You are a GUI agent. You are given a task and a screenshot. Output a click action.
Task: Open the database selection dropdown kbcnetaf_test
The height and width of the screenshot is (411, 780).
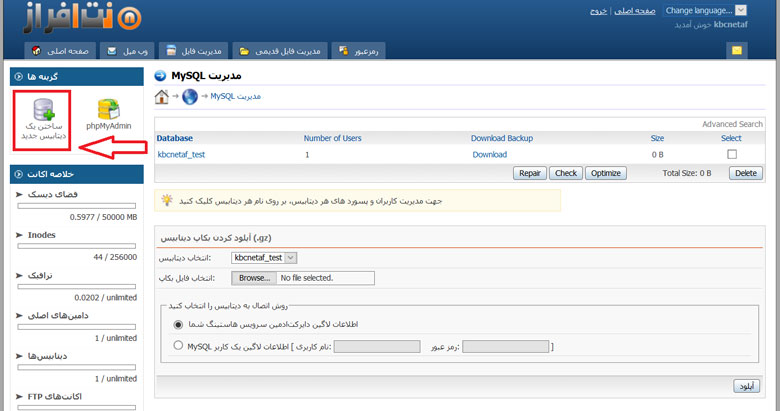[x=264, y=258]
